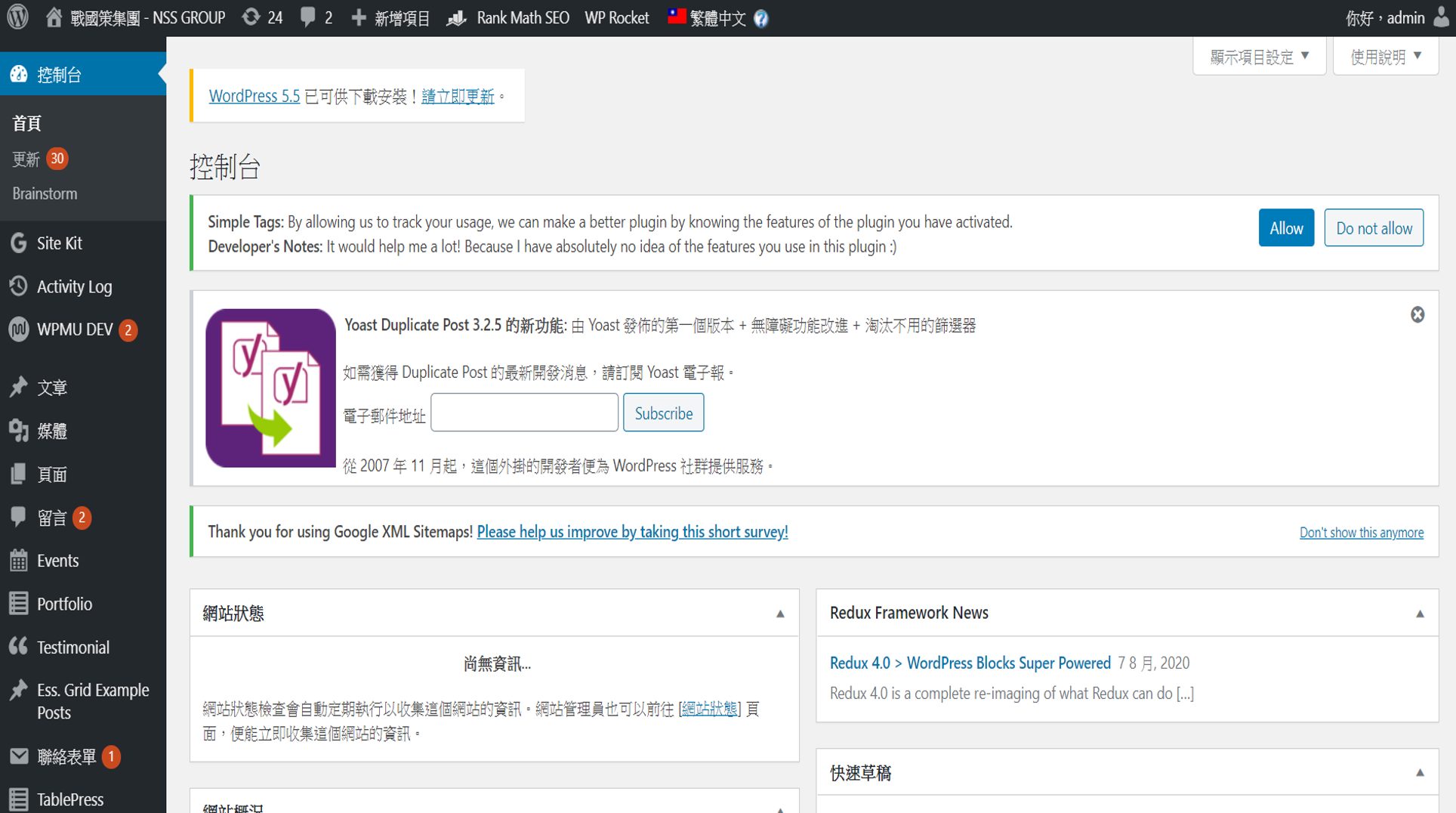This screenshot has height=813, width=1456.
Task: Click the admin user avatar icon
Action: click(1441, 17)
